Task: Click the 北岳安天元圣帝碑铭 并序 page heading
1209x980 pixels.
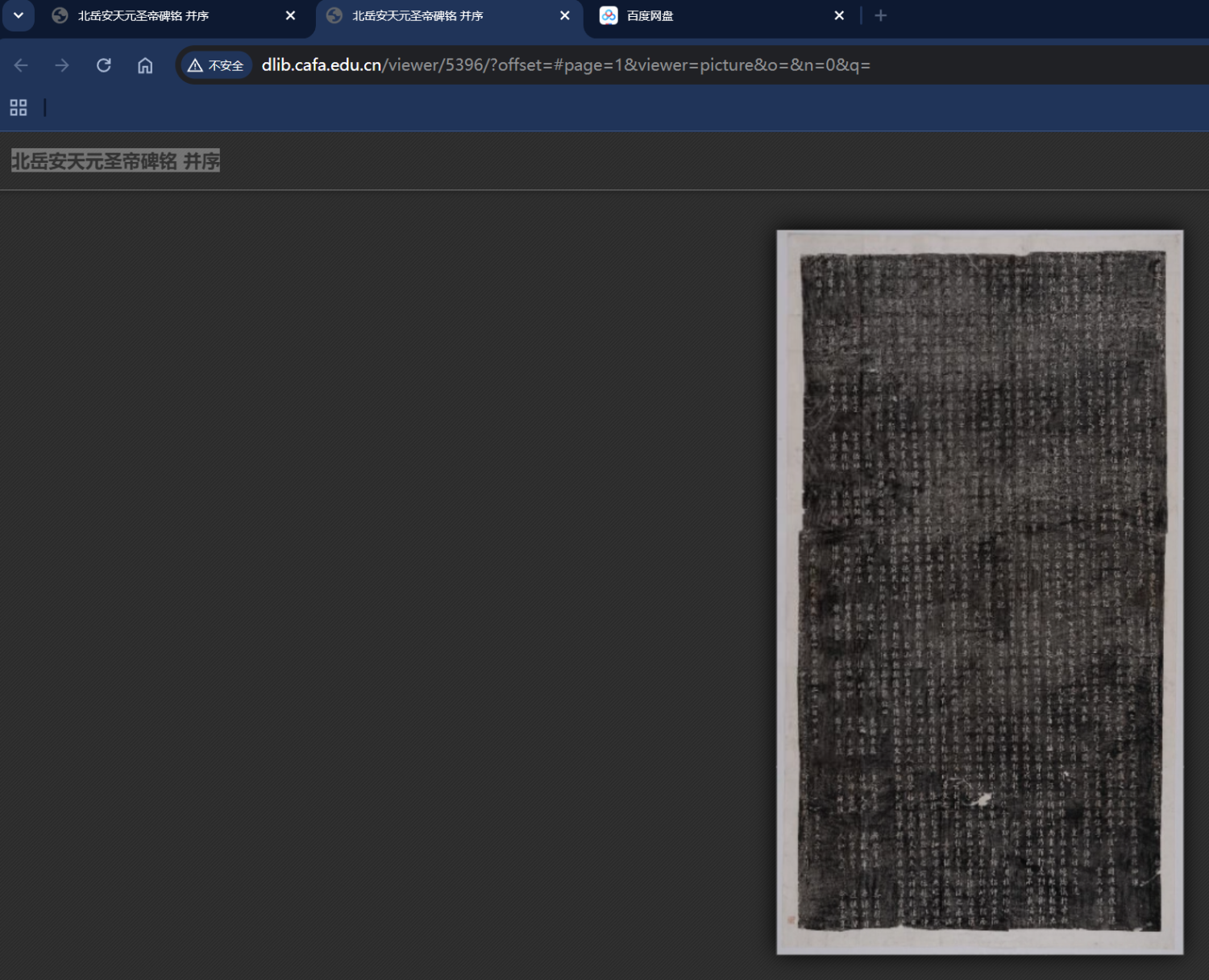Action: (115, 161)
